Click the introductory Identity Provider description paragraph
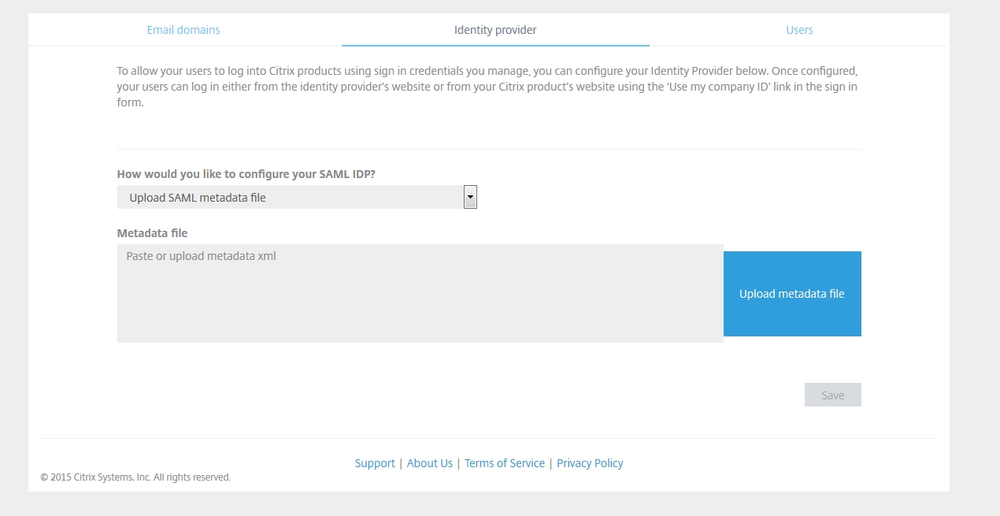The height and width of the screenshot is (516, 1000). tap(487, 87)
